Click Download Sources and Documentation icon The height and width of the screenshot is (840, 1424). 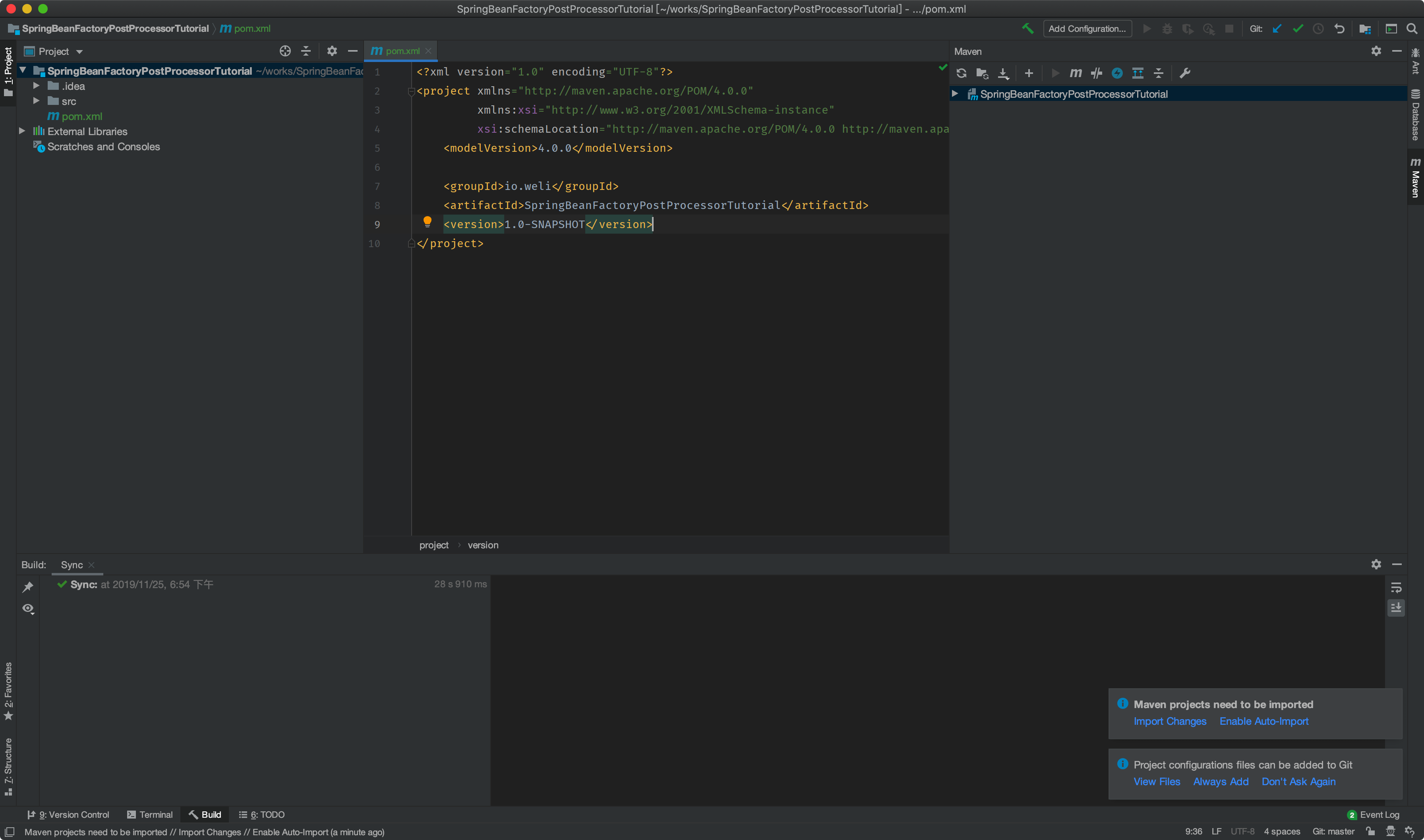pyautogui.click(x=1003, y=73)
